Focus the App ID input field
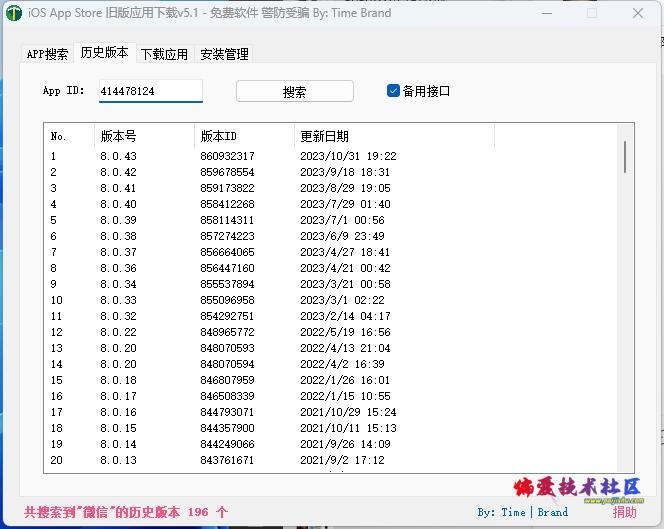The height and width of the screenshot is (529, 664). [151, 91]
